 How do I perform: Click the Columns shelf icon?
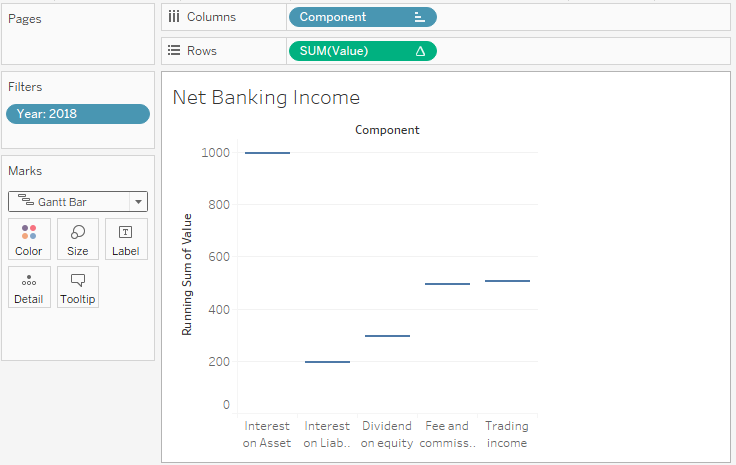(x=174, y=17)
